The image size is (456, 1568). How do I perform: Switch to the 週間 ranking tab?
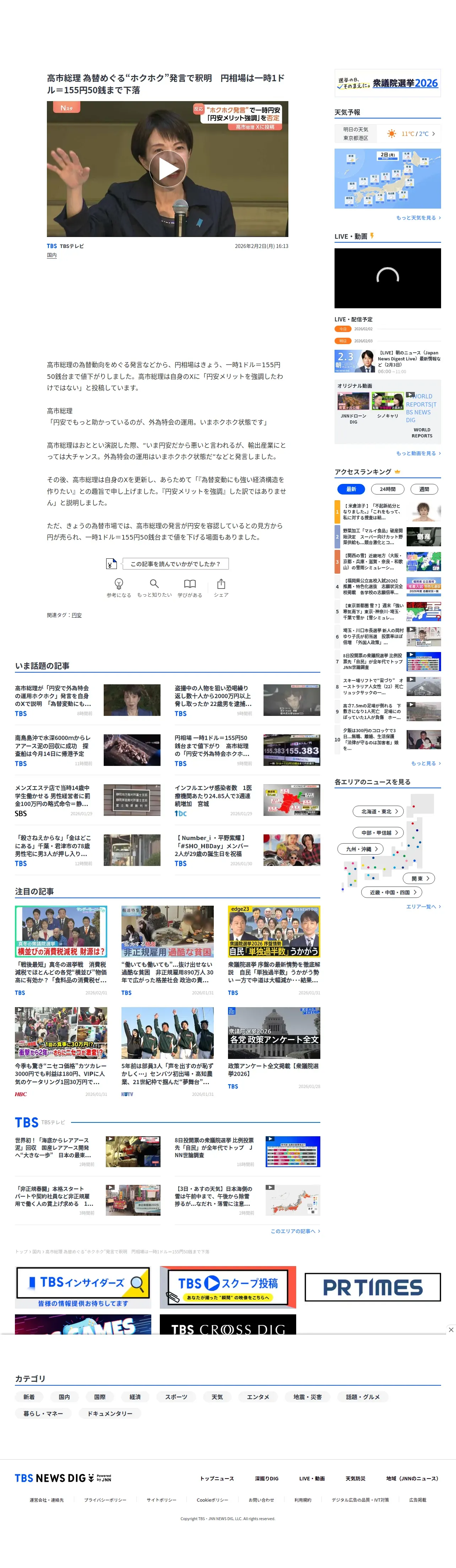click(424, 489)
